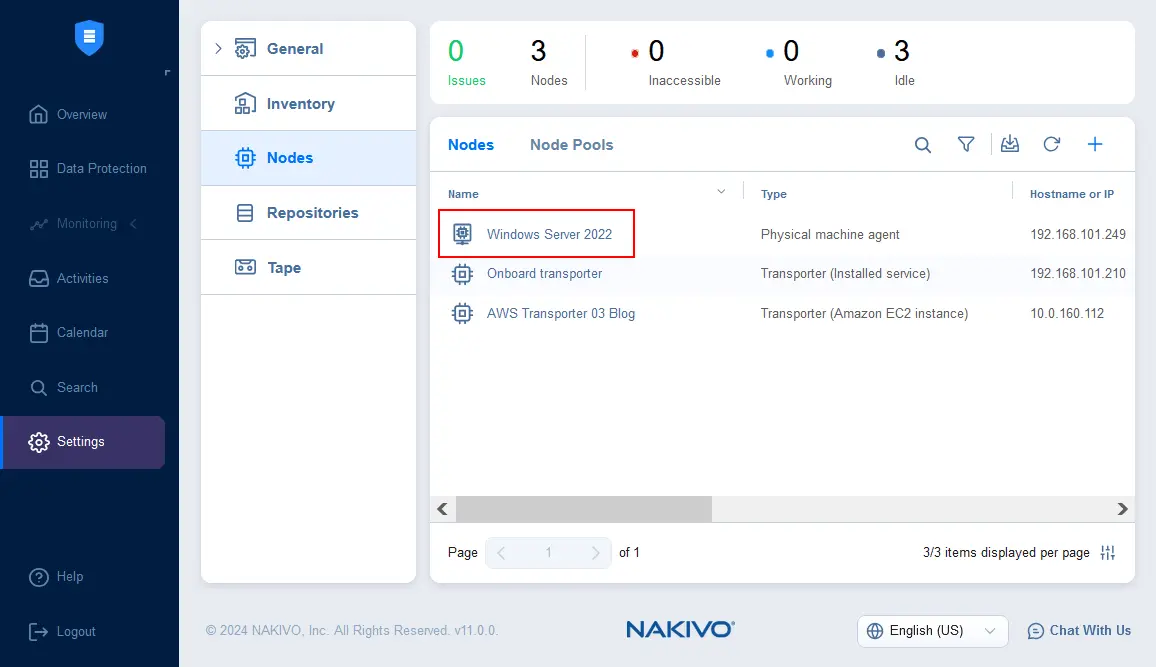1156x667 pixels.
Task: Switch to the Nodes tab
Action: pos(471,145)
